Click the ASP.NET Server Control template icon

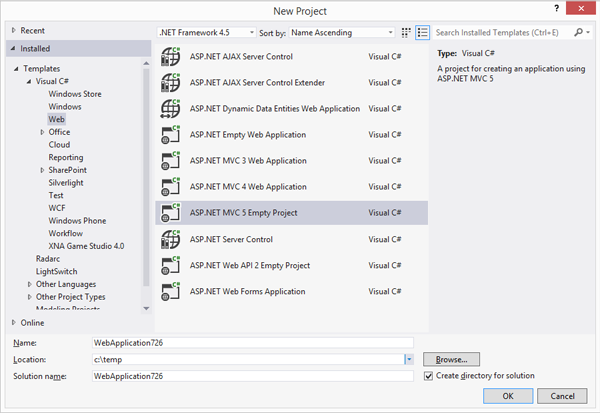pyautogui.click(x=170, y=239)
